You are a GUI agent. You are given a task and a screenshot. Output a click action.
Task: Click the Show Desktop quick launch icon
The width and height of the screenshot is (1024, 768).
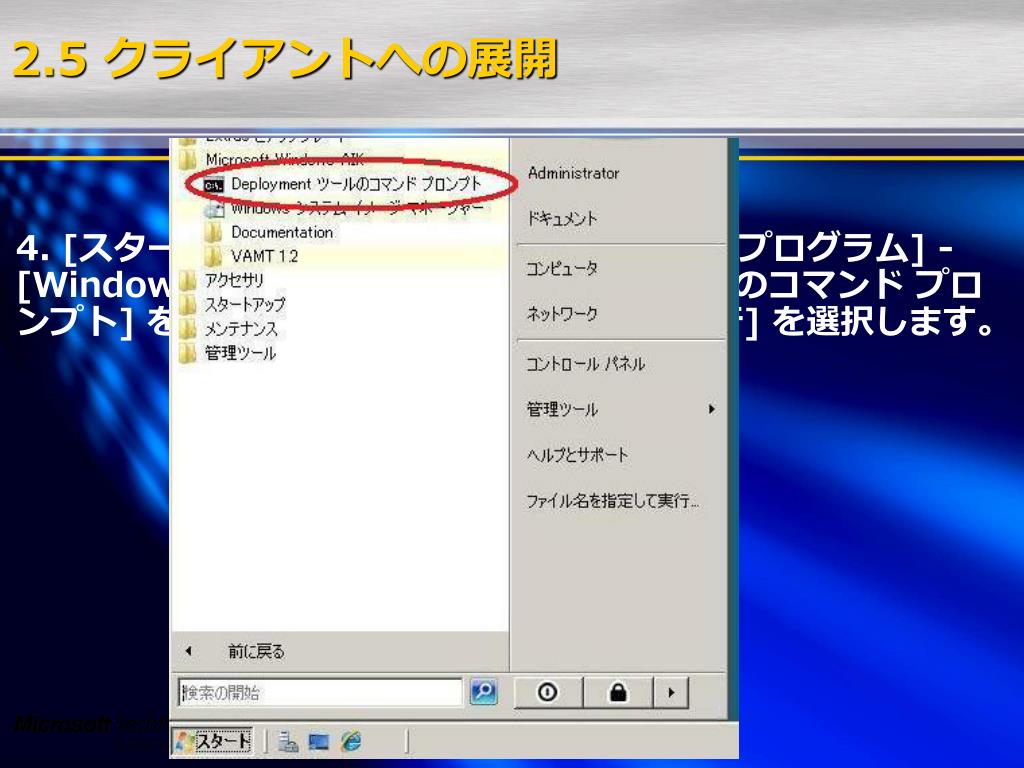coord(319,742)
